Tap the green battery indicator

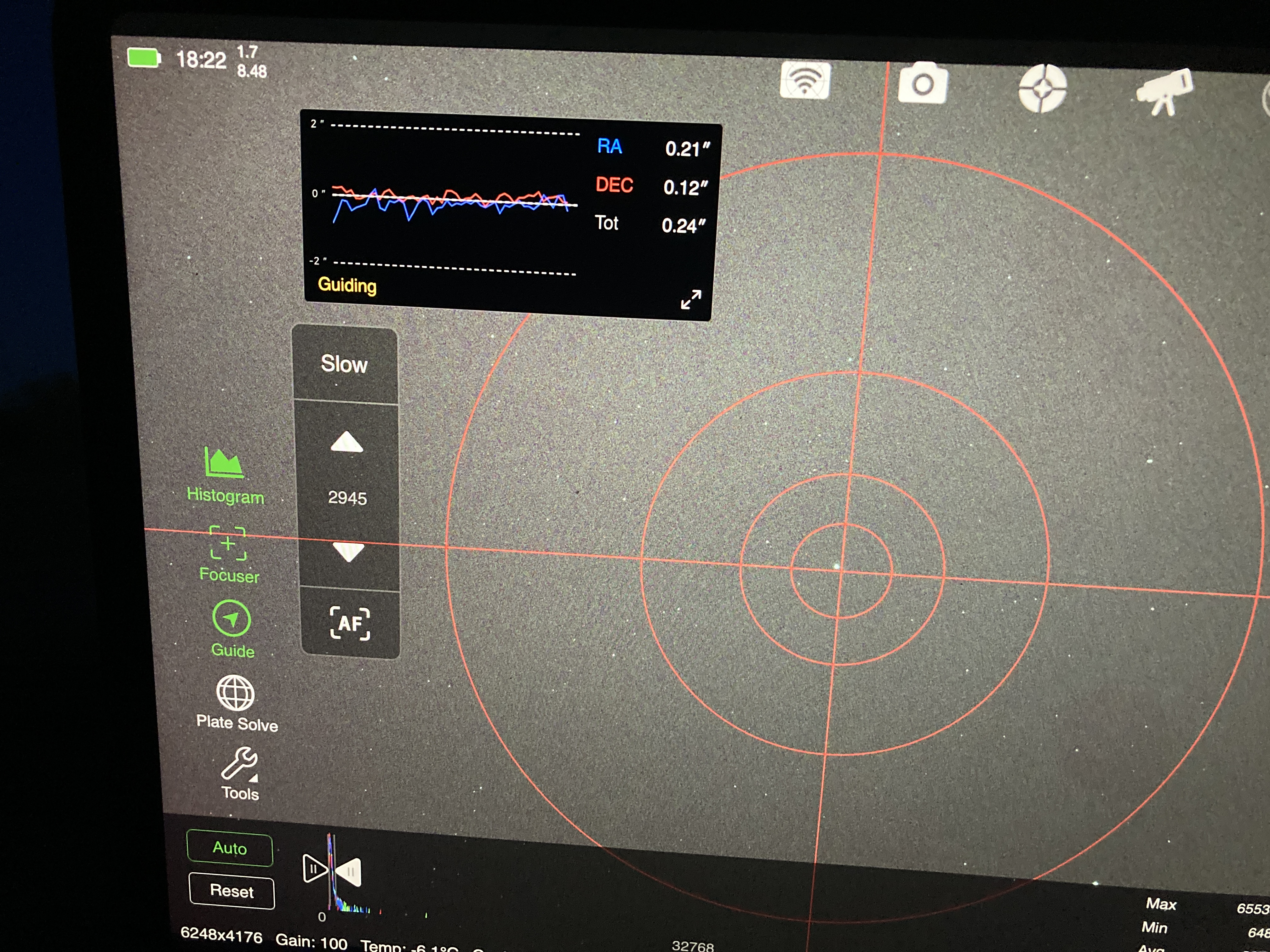coord(143,58)
